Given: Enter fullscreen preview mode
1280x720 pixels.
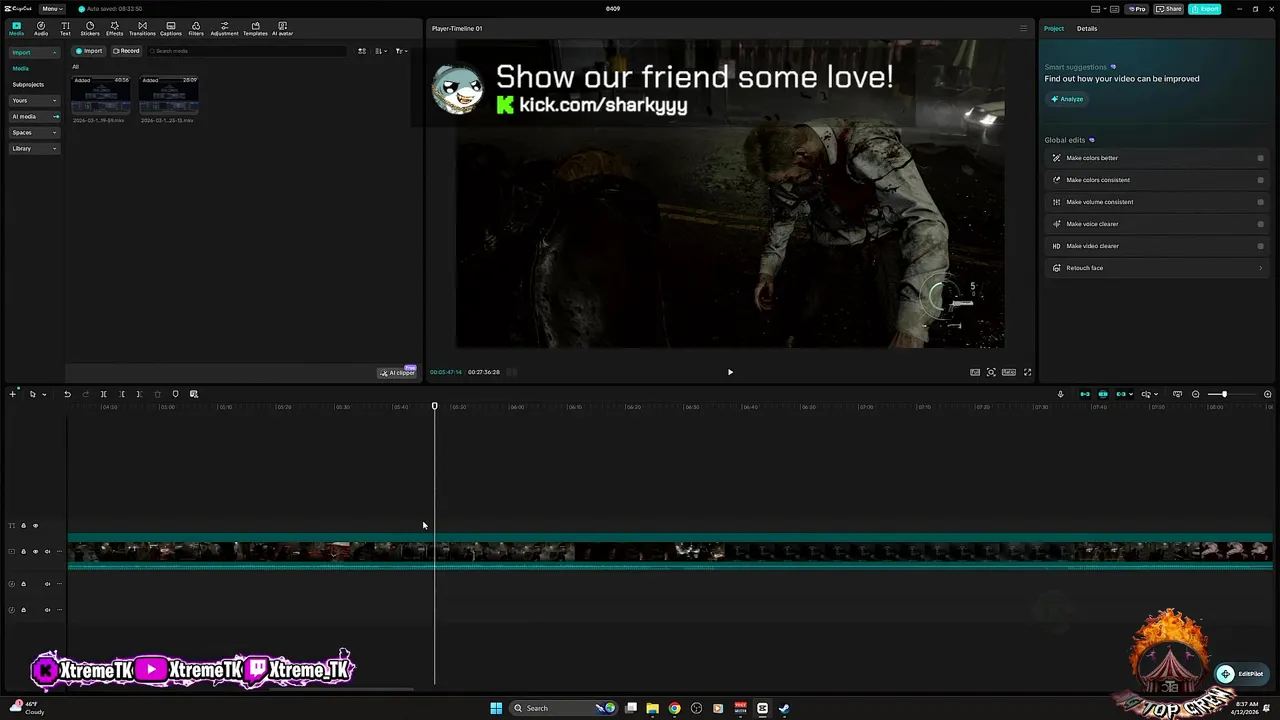Looking at the screenshot, I should click(x=1027, y=372).
